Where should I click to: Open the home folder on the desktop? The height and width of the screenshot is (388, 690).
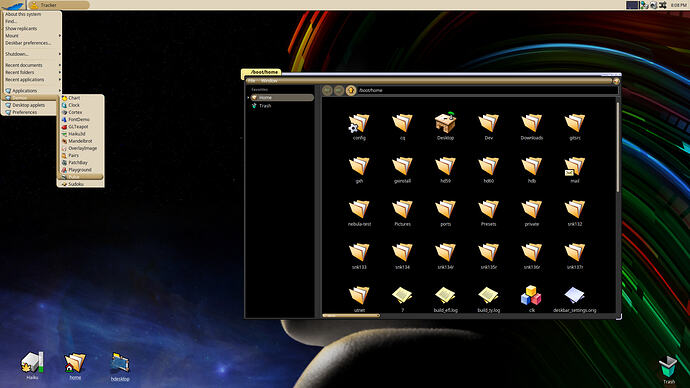[75, 363]
